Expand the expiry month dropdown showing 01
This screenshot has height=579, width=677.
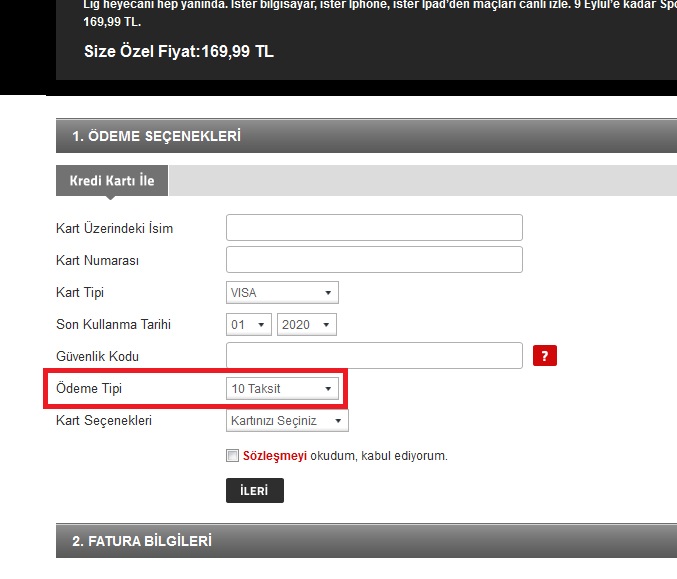(249, 324)
